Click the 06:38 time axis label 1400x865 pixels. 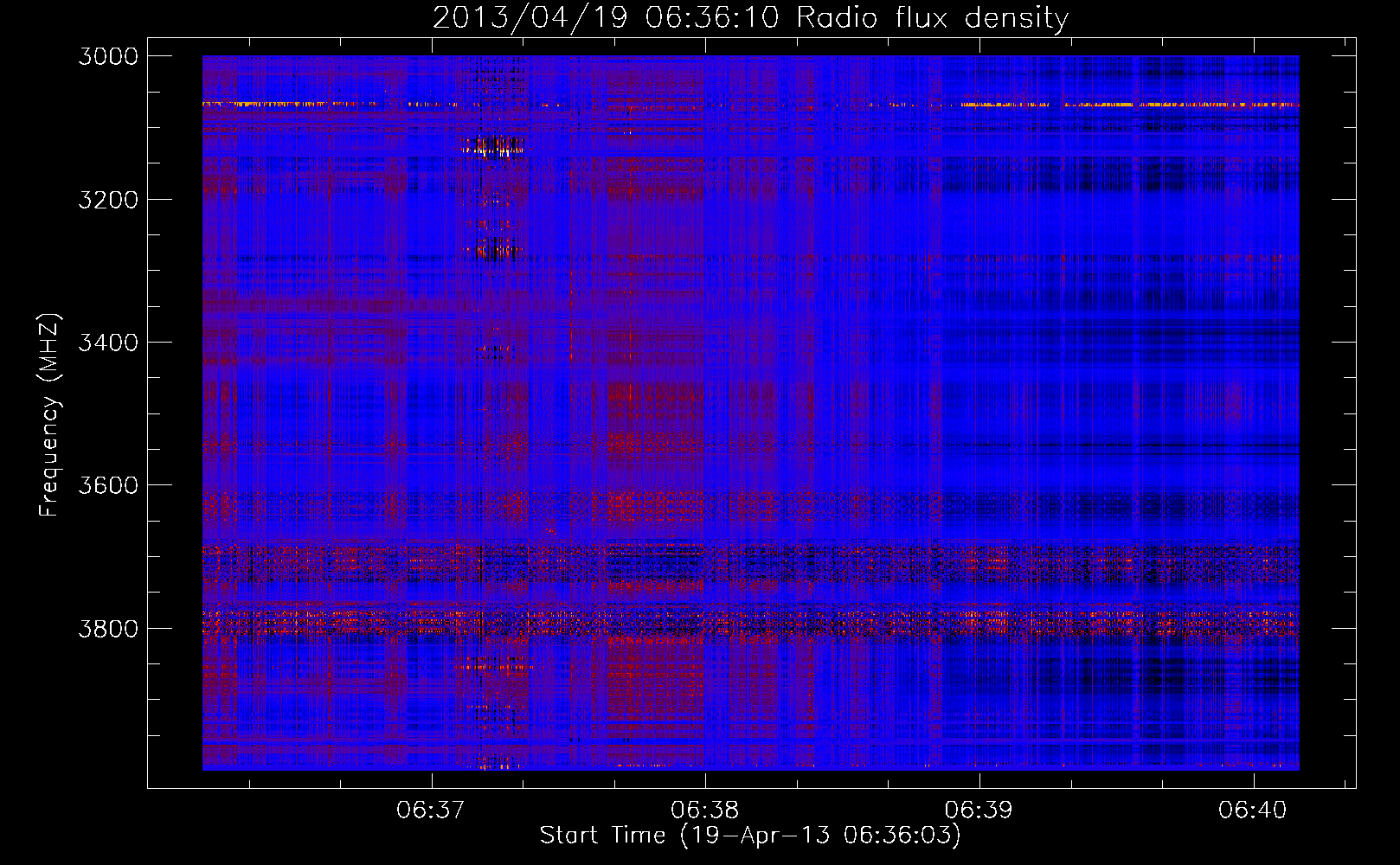pyautogui.click(x=705, y=810)
